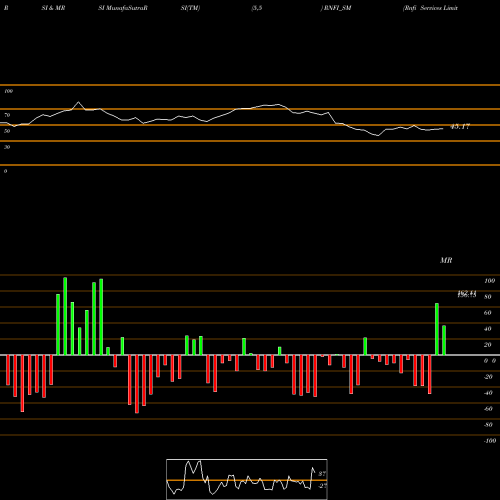
Task: Click the MR axis label 40
Action: [488, 329]
